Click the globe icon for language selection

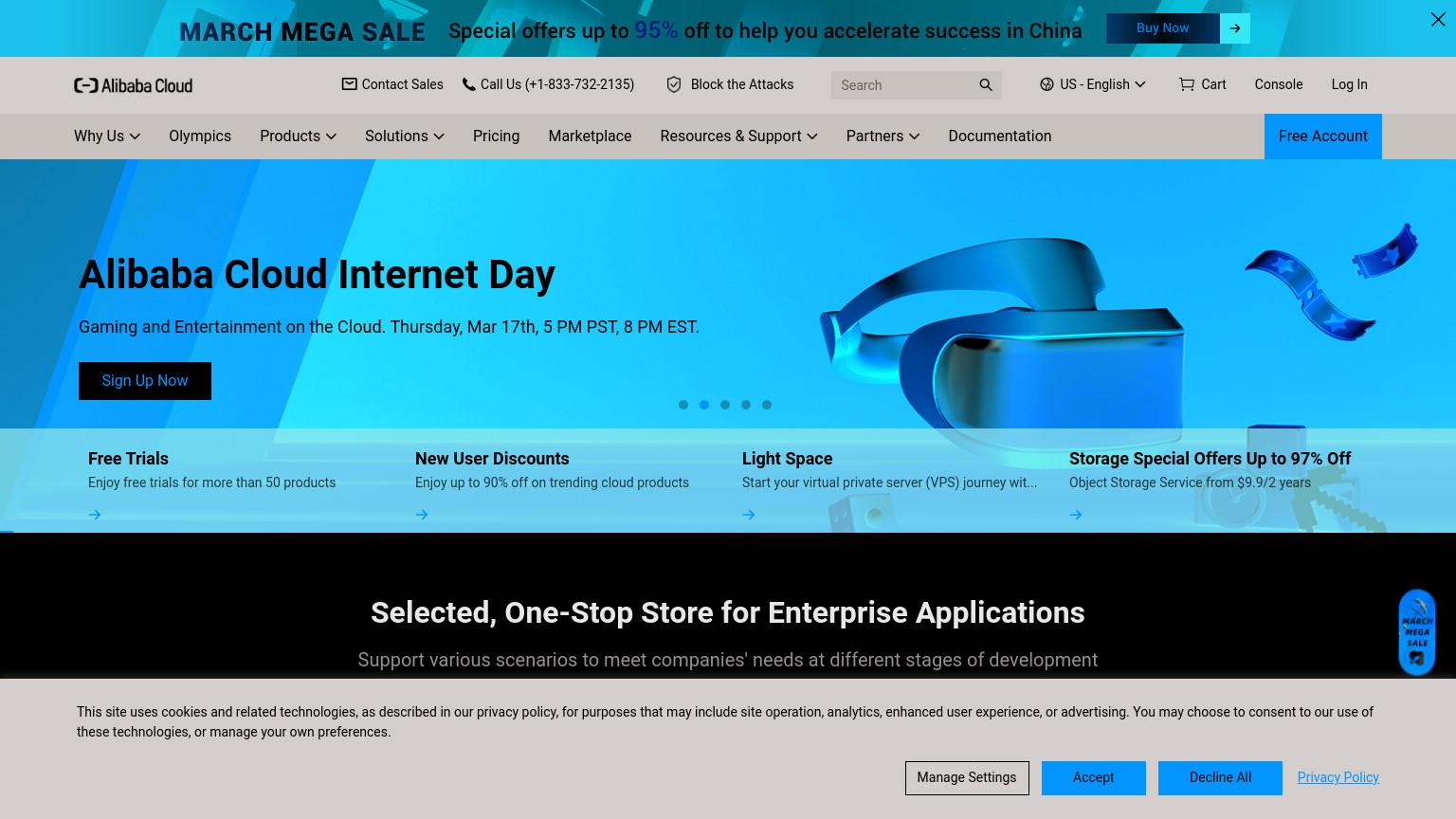(x=1046, y=84)
